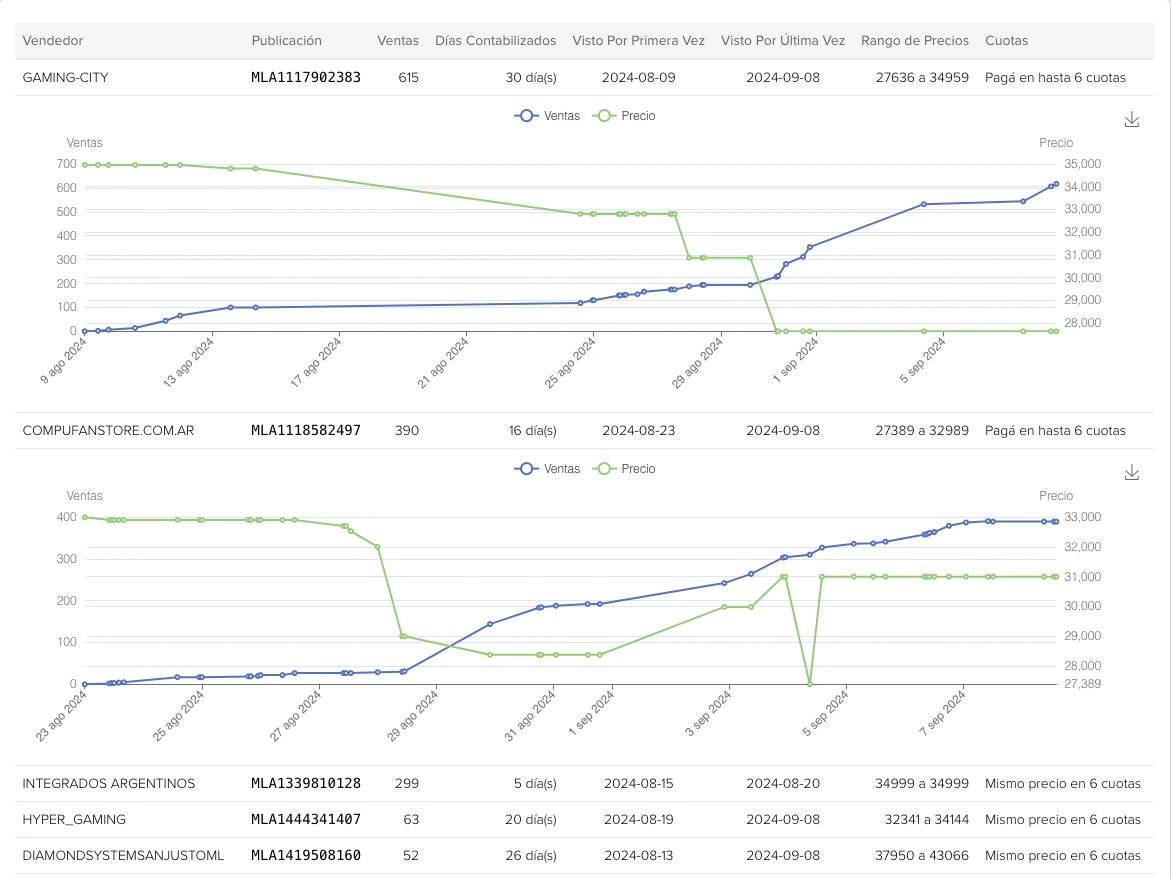Select GAMING-CITY's 'Pagá en hasta 6 cuotas' text
Screen dimensions: 1171x879
click(x=1055, y=78)
